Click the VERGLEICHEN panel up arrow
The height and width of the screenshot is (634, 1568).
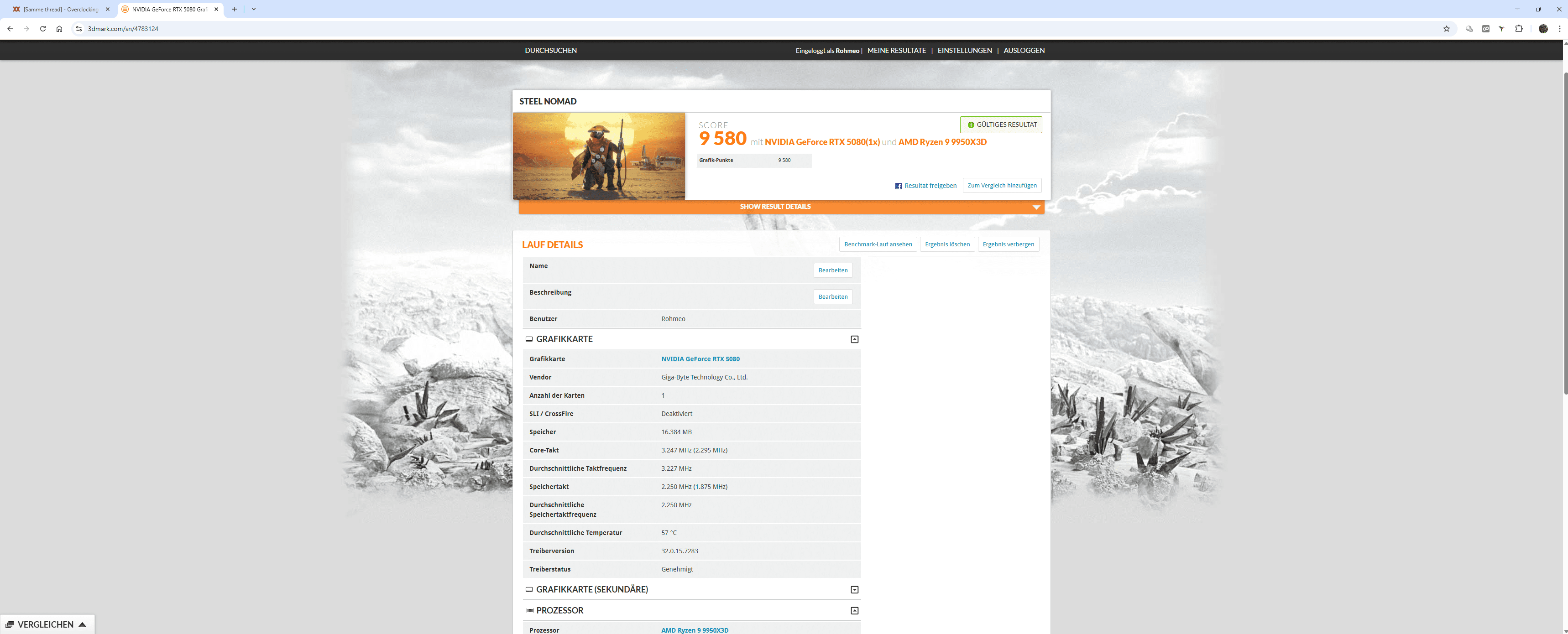(x=82, y=624)
